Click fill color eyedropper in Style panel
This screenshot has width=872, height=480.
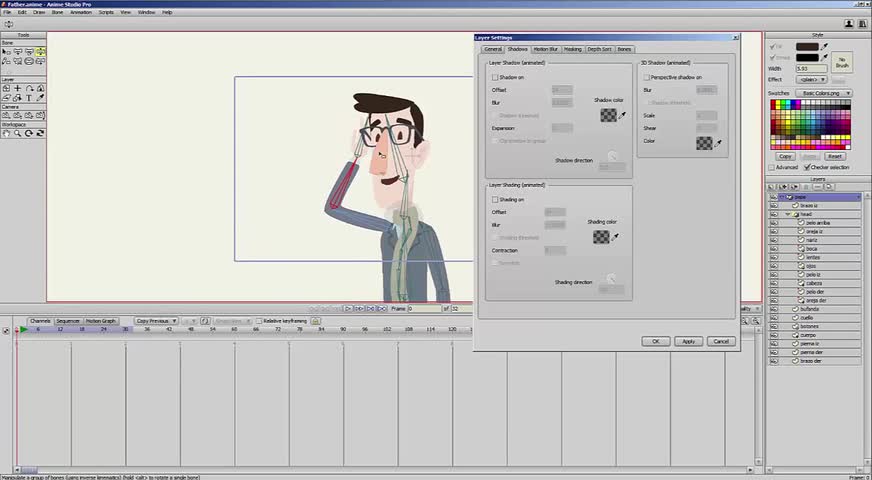pos(824,47)
